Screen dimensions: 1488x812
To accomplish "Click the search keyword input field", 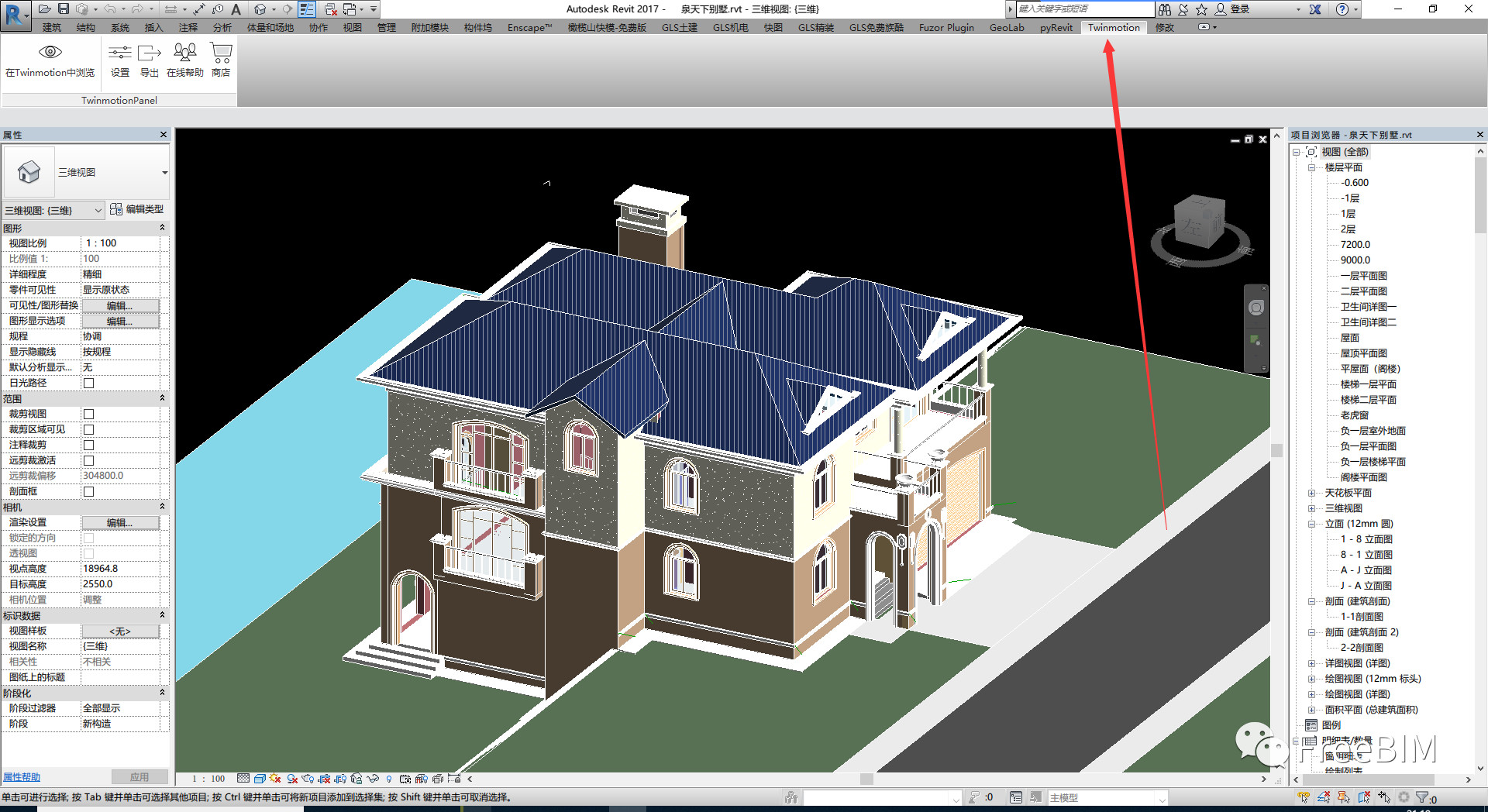I will pyautogui.click(x=1085, y=9).
